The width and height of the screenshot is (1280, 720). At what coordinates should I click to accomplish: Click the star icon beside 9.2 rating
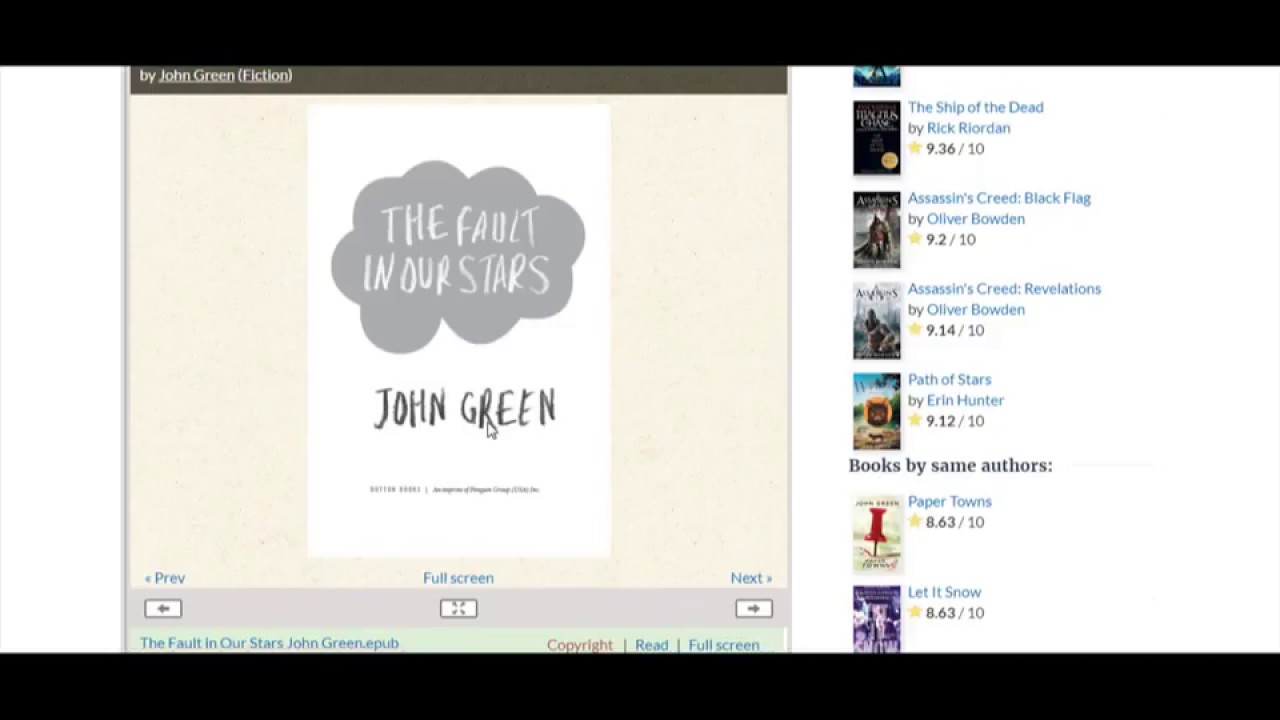point(915,238)
